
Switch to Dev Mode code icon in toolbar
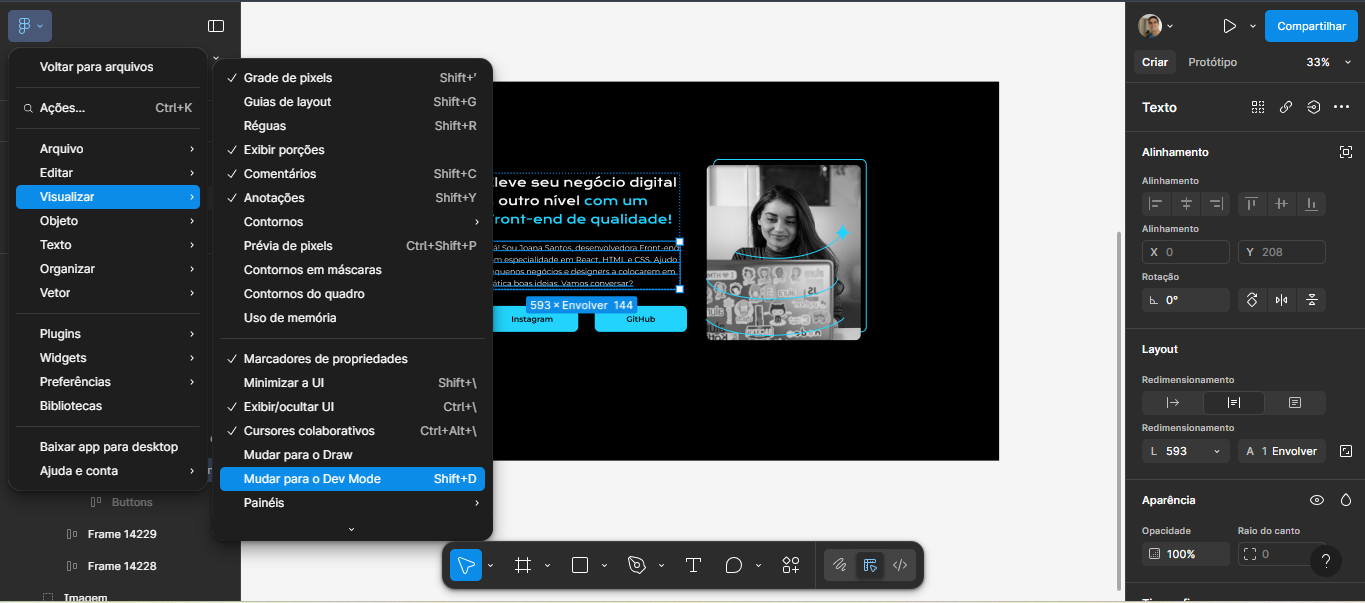pos(900,565)
